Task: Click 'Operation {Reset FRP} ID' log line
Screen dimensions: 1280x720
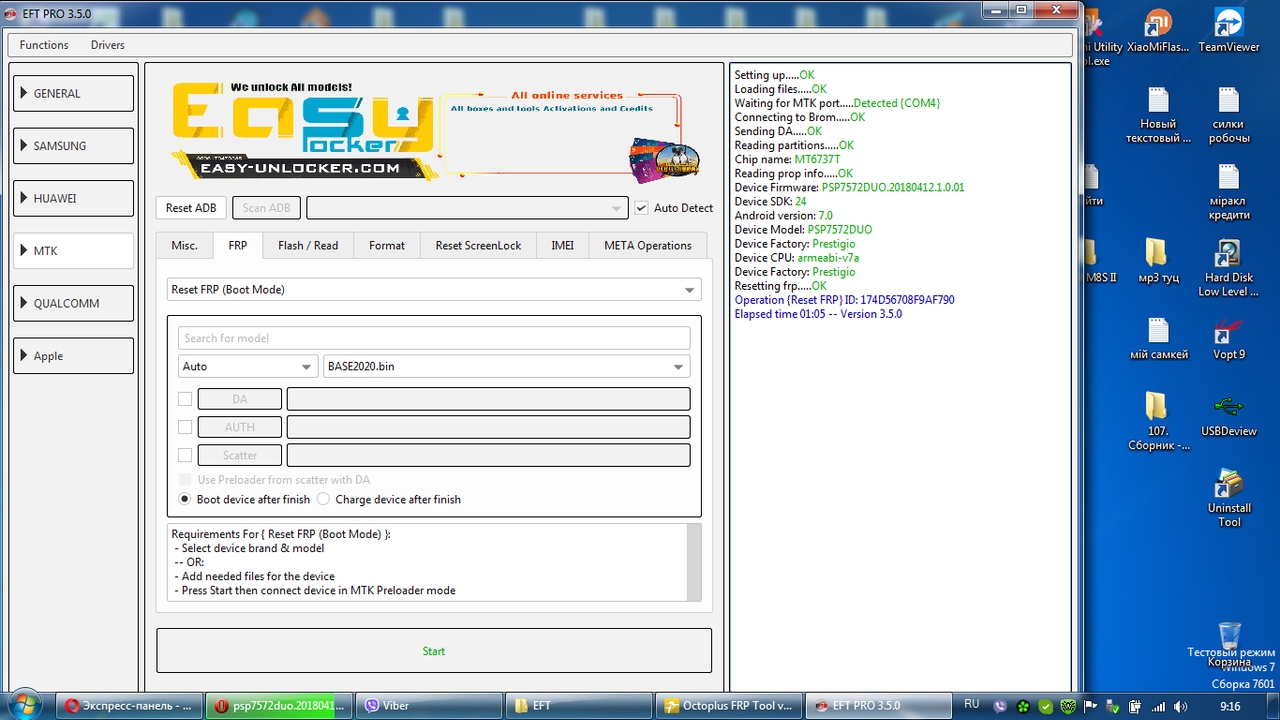Action: (x=844, y=300)
